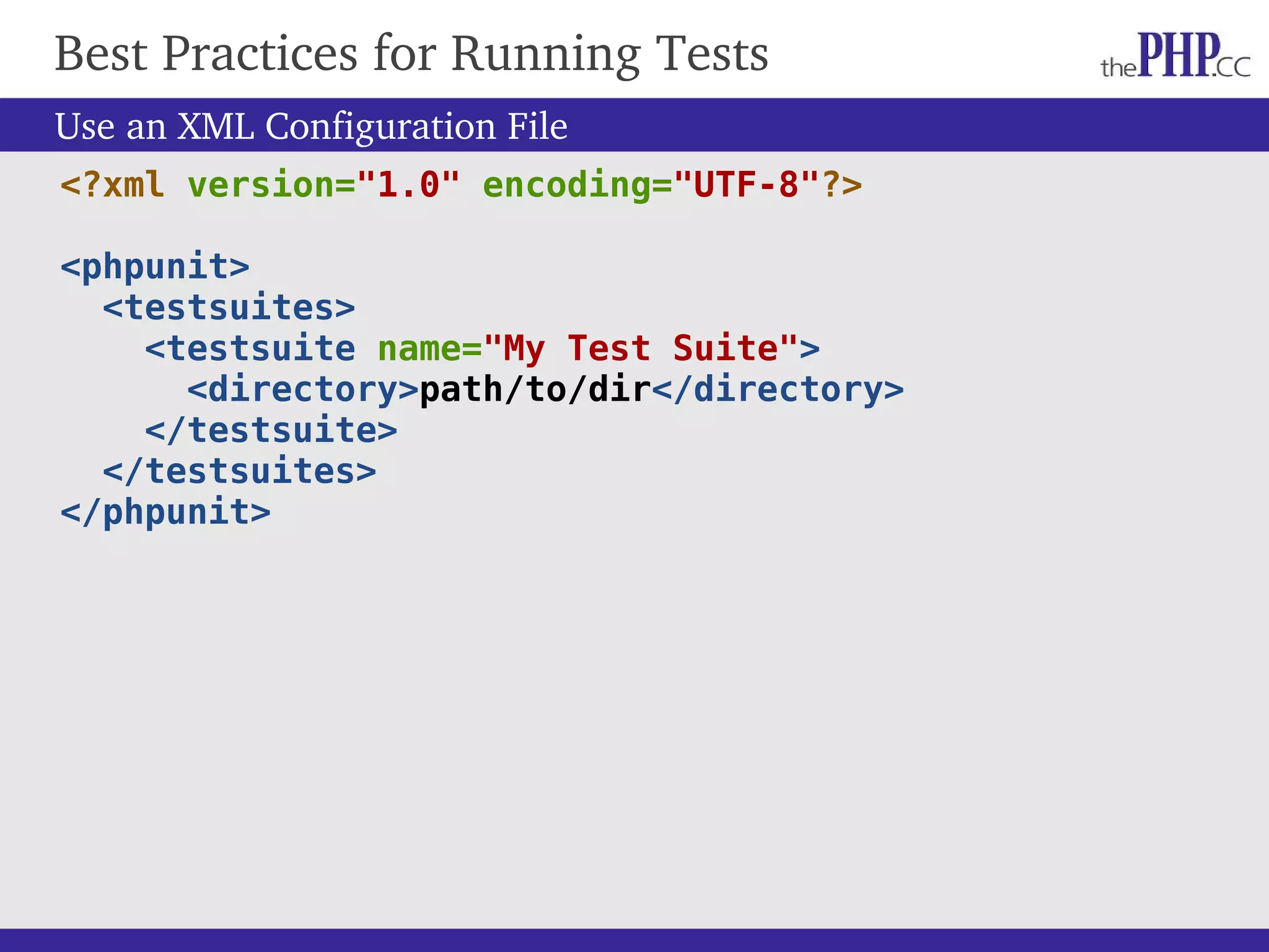Viewport: 1269px width, 952px height.
Task: Click the closing testsuites tag
Action: 240,471
